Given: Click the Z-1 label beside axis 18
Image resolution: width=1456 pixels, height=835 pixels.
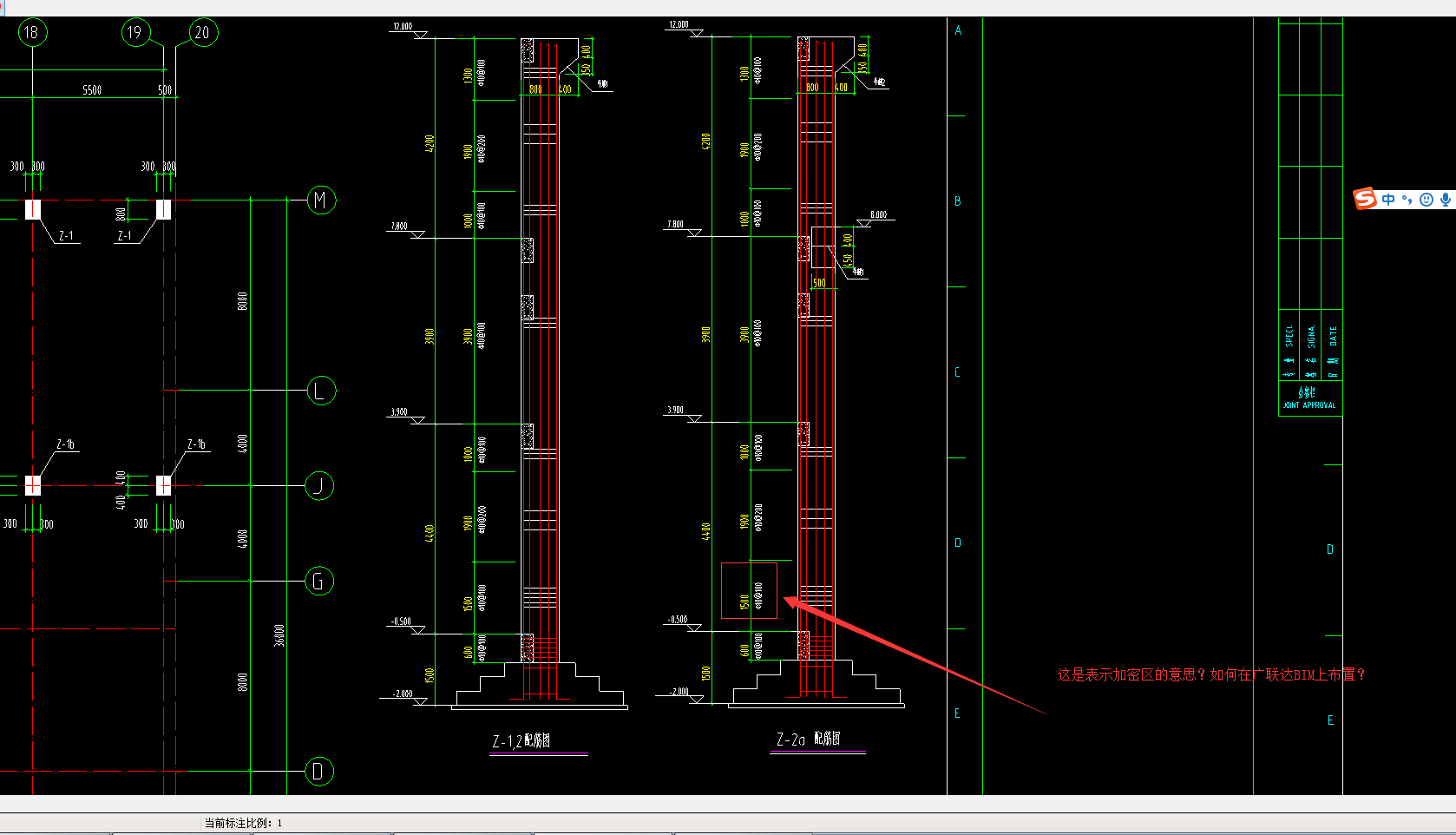Looking at the screenshot, I should (x=66, y=236).
